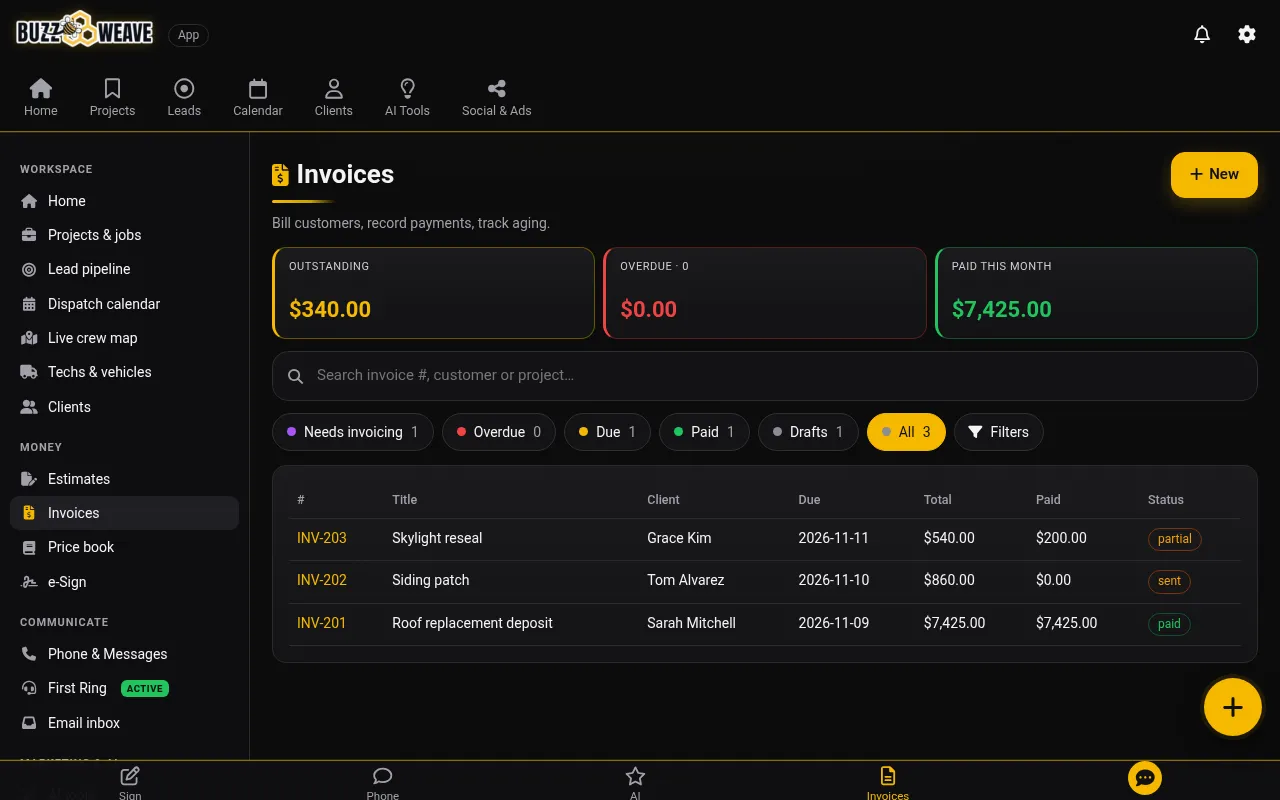The width and height of the screenshot is (1280, 800).
Task: Open Estimates in sidebar
Action: [124, 479]
